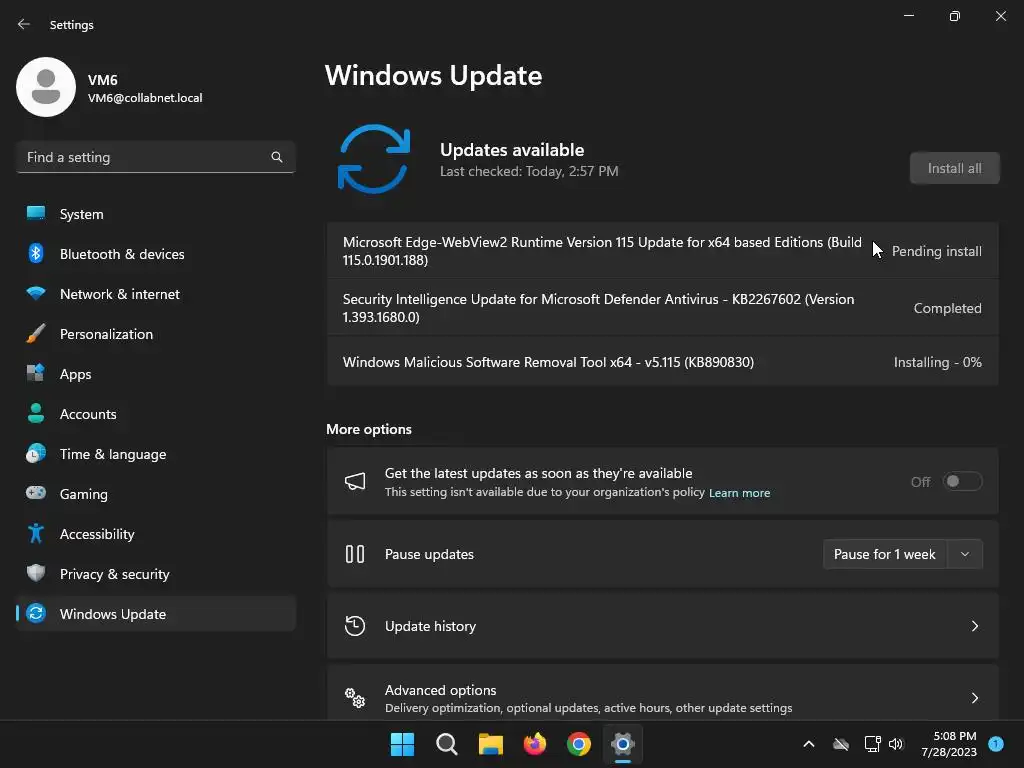The image size is (1024, 768).
Task: Click the Installing - 0% status
Action: tap(937, 362)
